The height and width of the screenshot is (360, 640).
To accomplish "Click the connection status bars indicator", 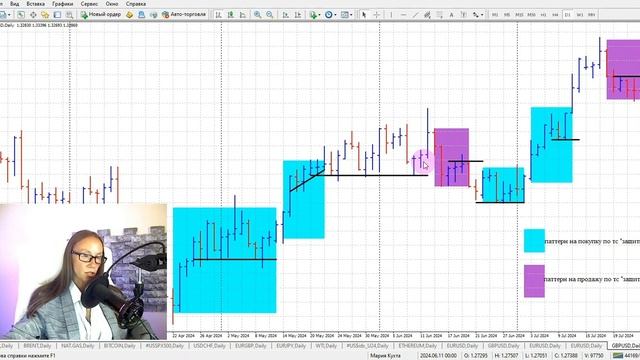I will (x=618, y=356).
